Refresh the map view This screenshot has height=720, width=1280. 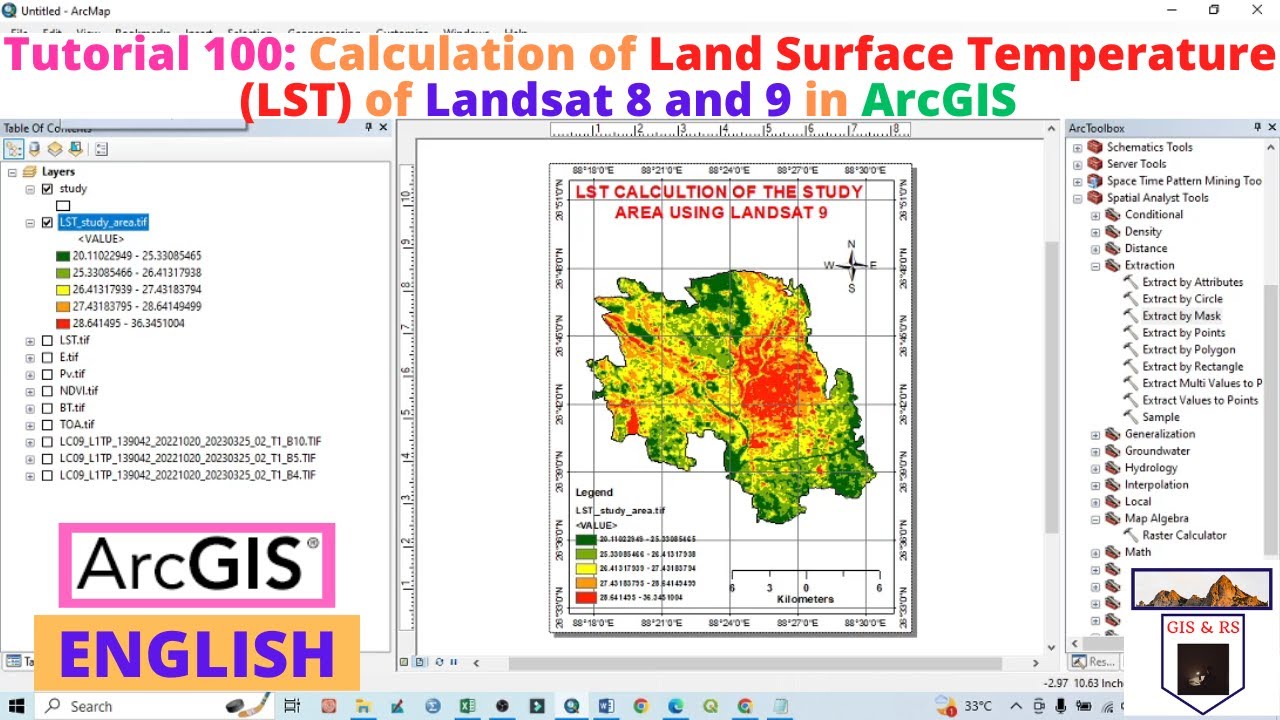click(x=438, y=662)
